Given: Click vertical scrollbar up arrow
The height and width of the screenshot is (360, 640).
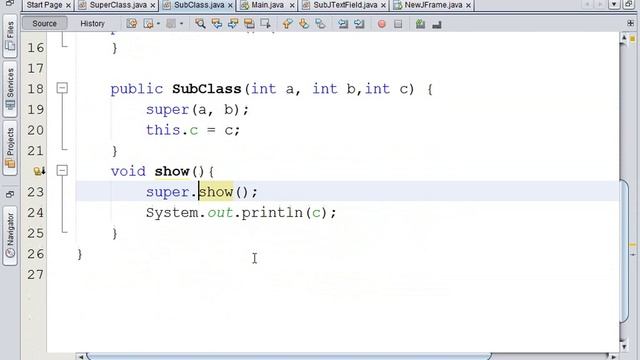Looking at the screenshot, I should (624, 38).
